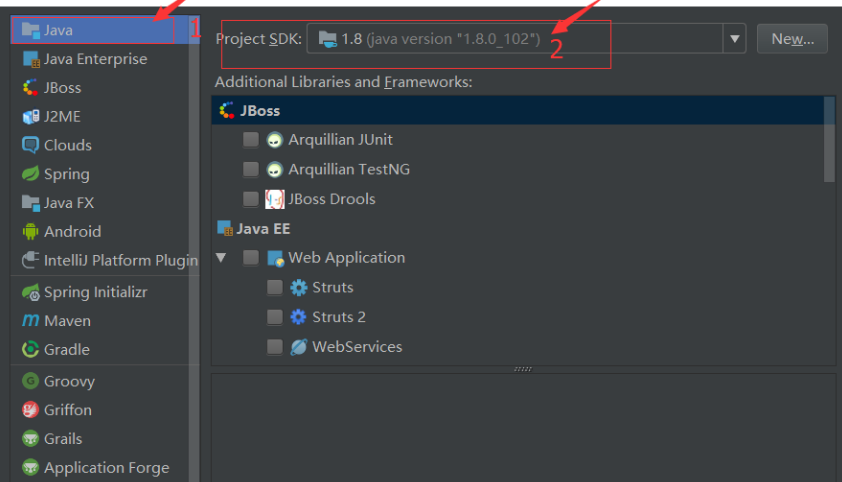
Task: Select the Android robot icon
Action: 31,231
